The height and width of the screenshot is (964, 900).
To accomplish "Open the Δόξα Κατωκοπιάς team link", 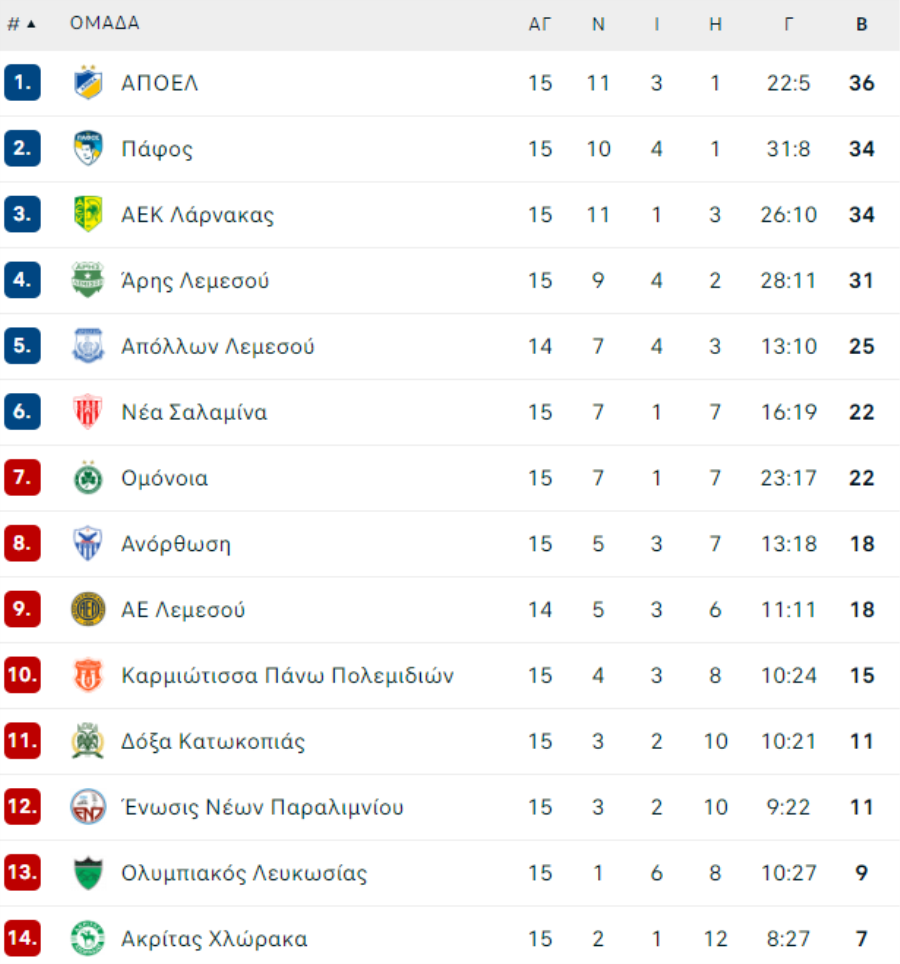I will 213,741.
